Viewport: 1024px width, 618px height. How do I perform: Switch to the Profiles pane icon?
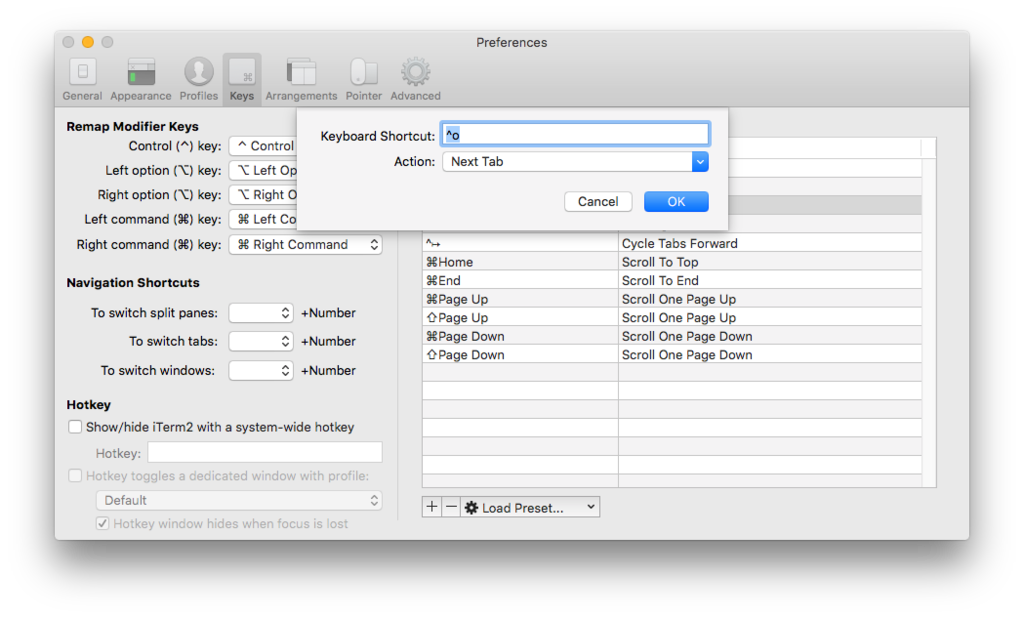coord(199,79)
